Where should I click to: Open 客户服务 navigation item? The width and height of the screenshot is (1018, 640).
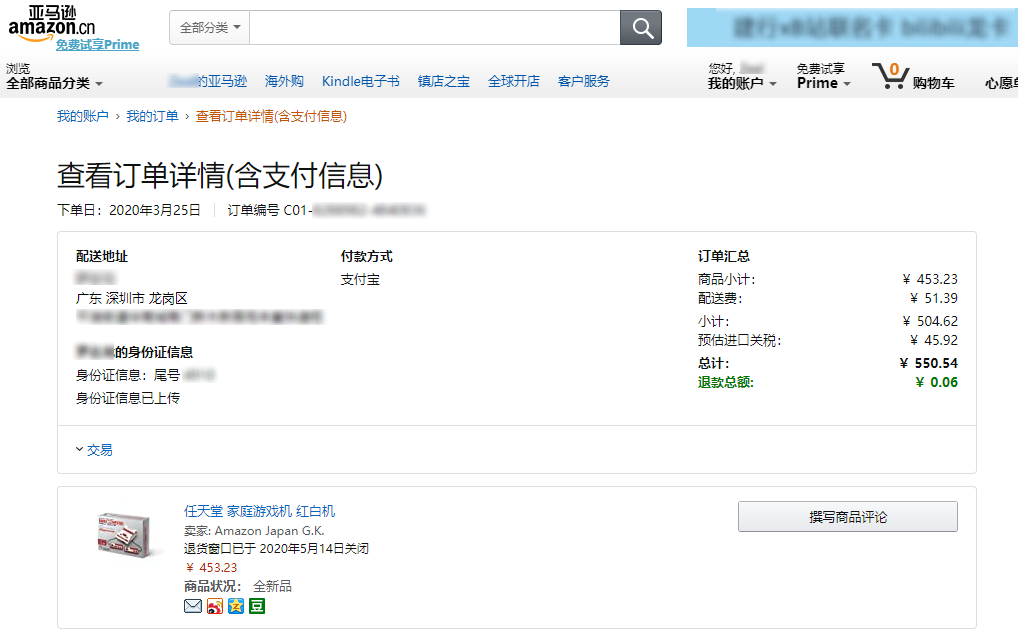(x=584, y=81)
